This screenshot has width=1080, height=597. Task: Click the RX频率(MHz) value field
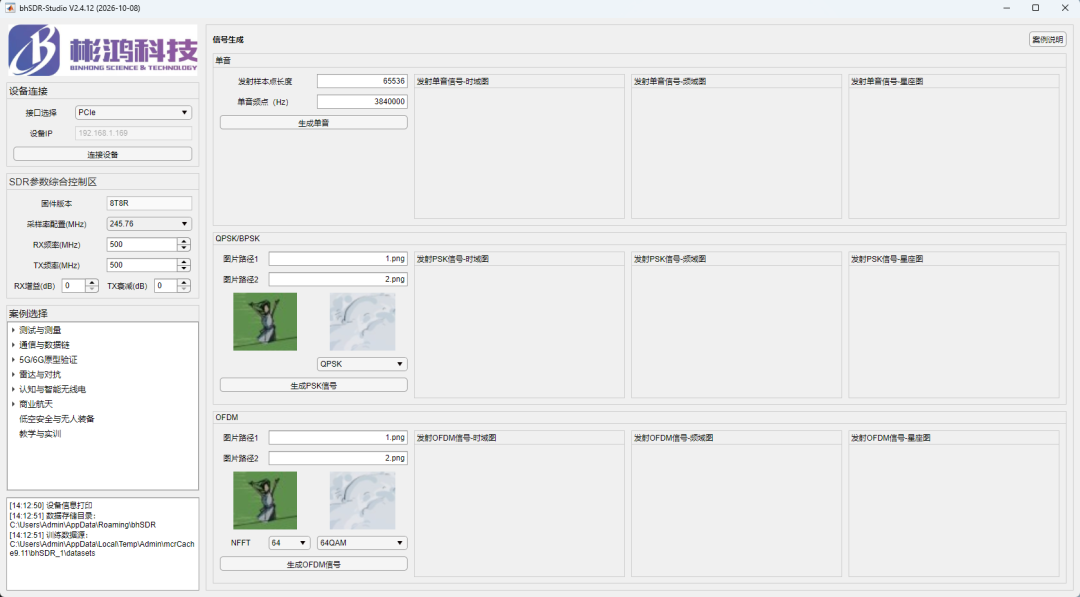coord(142,244)
